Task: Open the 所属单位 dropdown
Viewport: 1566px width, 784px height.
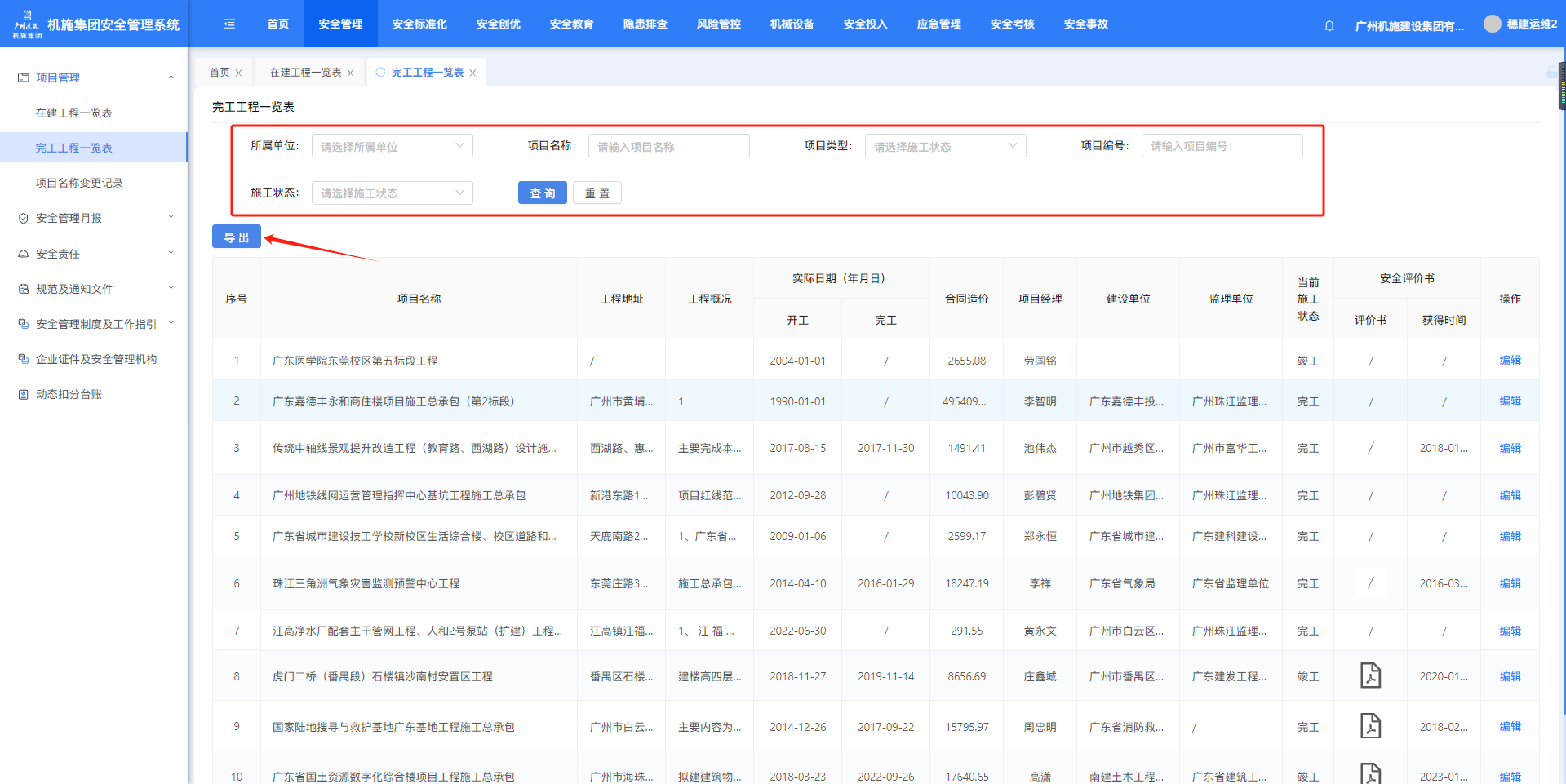Action: pyautogui.click(x=392, y=146)
